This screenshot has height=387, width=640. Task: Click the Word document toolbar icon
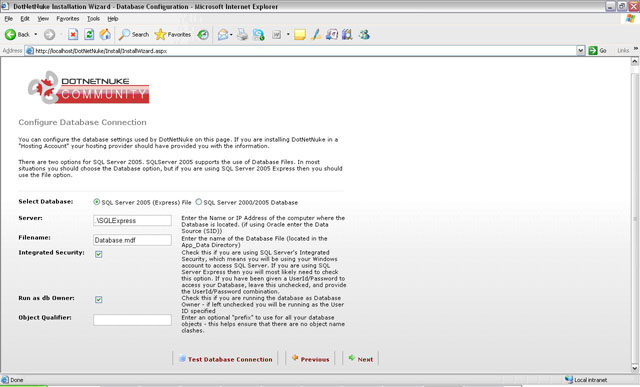click(276, 35)
